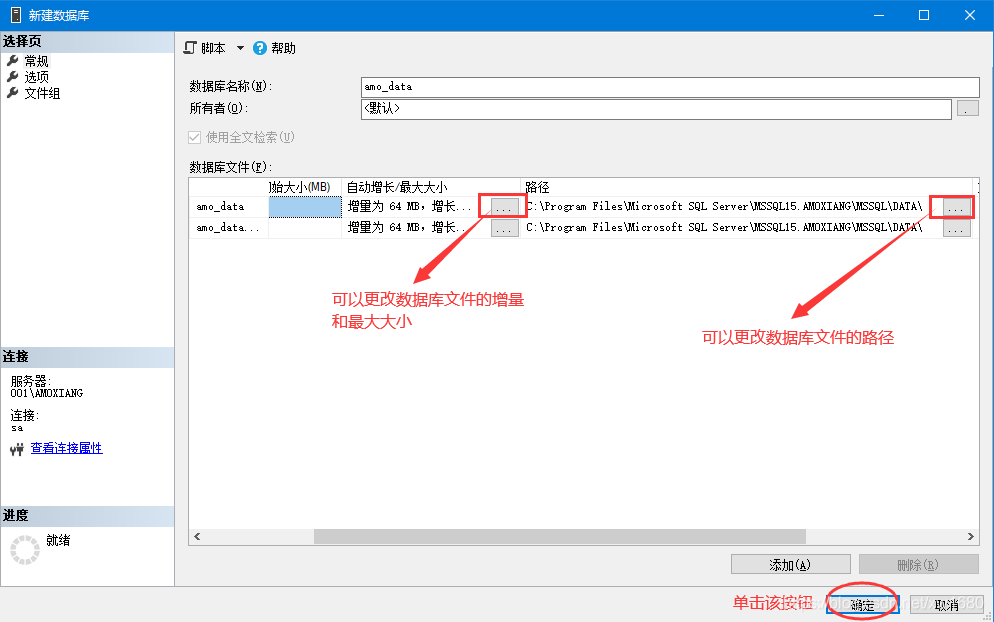Open owner picker via ... next to 所有者
The height and width of the screenshot is (622, 994).
point(966,108)
